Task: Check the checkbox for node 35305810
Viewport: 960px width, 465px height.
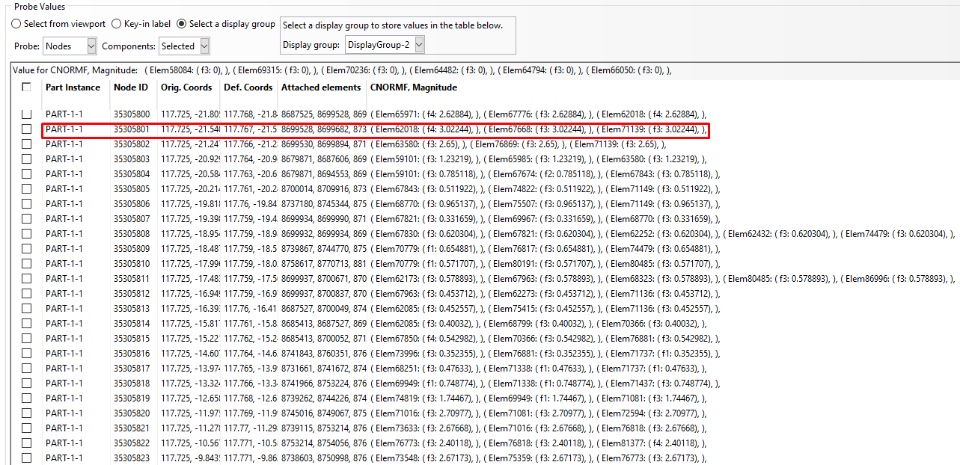Action: coord(26,263)
